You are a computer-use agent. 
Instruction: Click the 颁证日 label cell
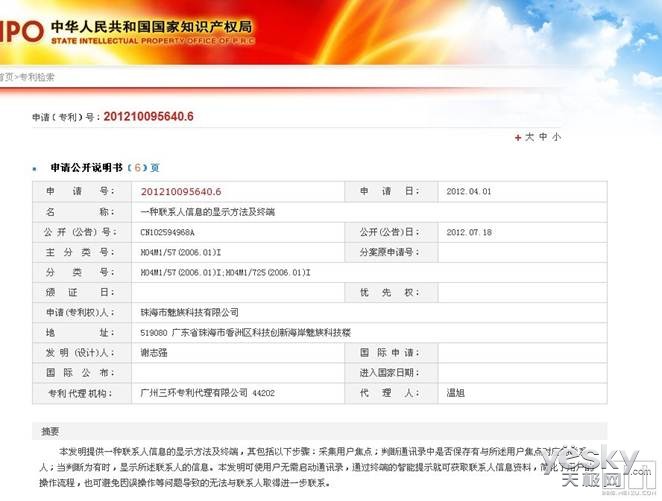82,292
